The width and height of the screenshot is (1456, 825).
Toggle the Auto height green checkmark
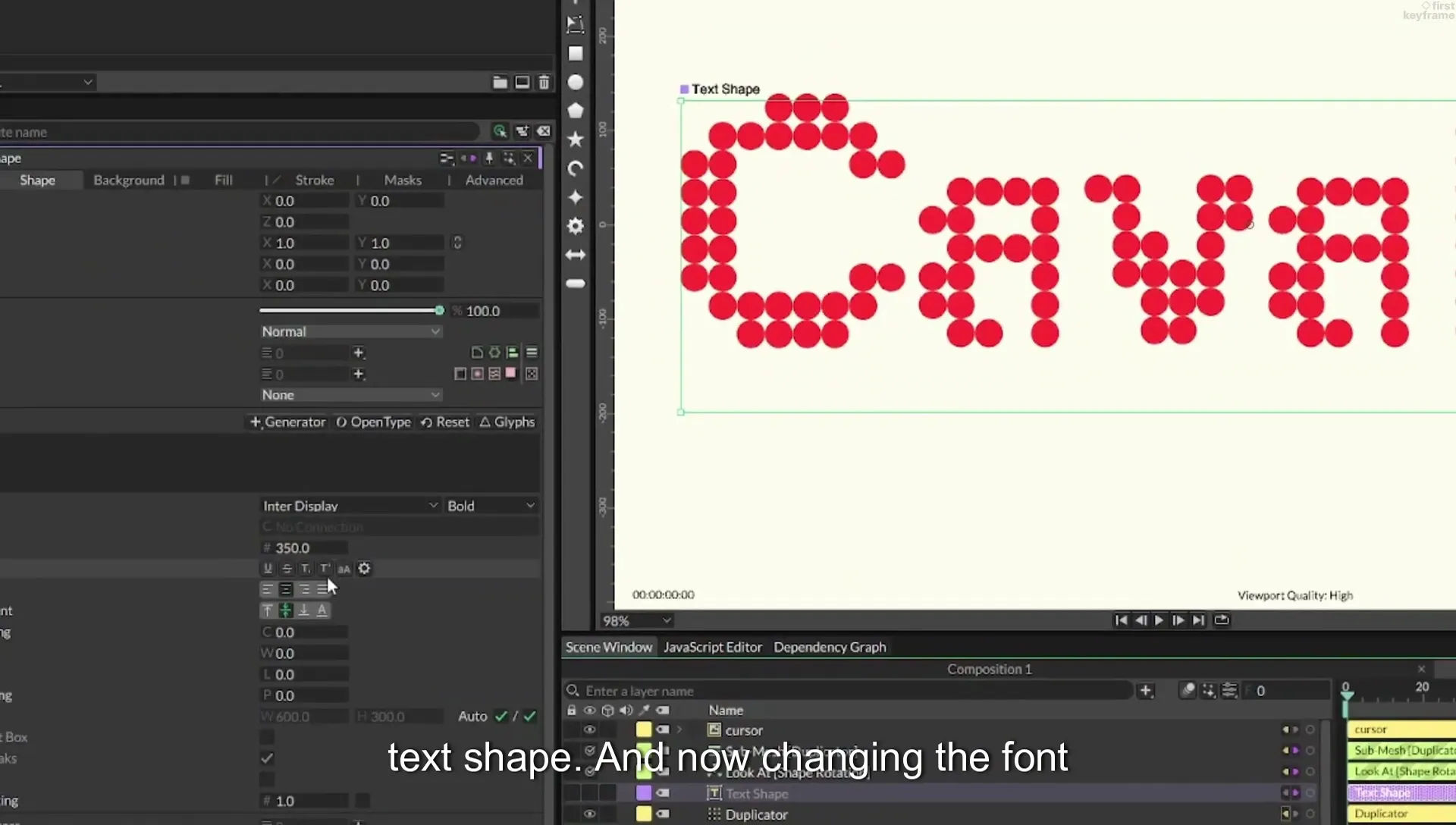(x=529, y=716)
